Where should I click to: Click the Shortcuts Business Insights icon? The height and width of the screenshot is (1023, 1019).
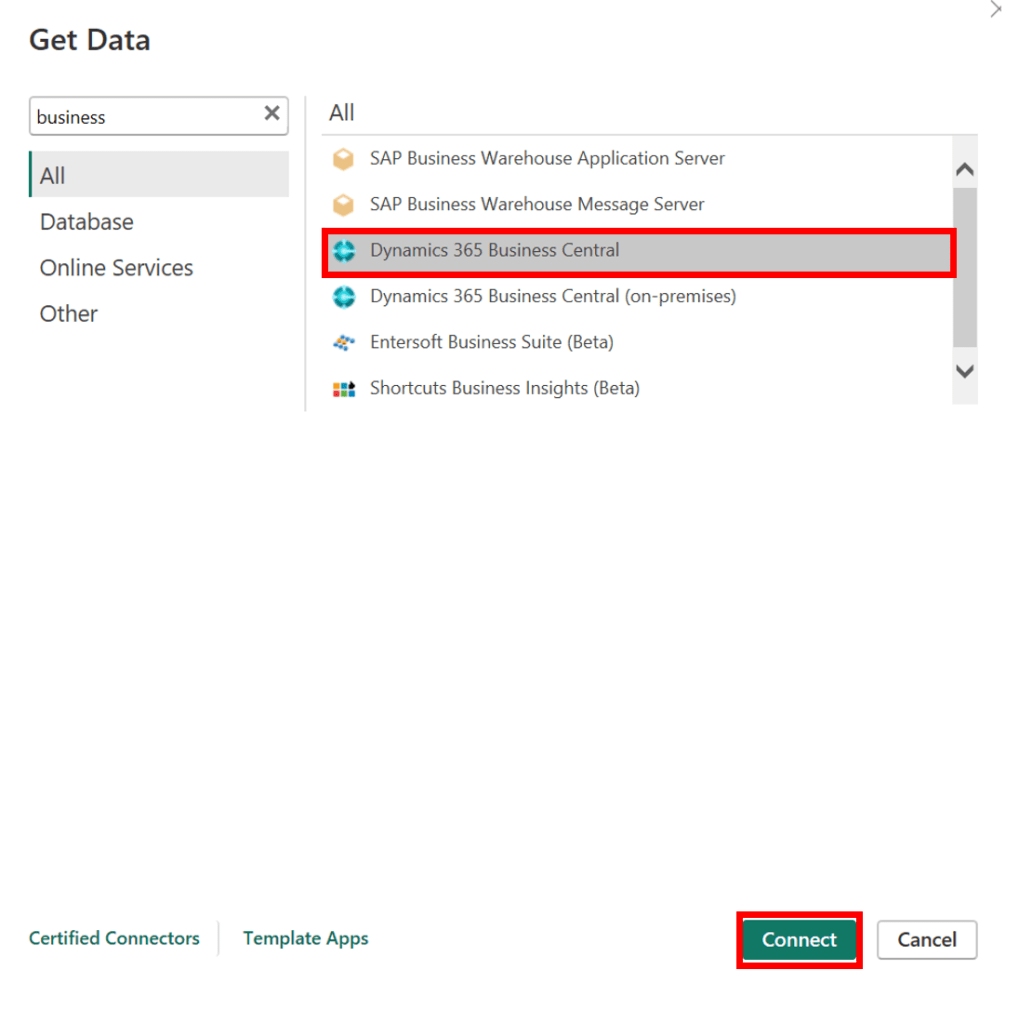click(x=344, y=389)
